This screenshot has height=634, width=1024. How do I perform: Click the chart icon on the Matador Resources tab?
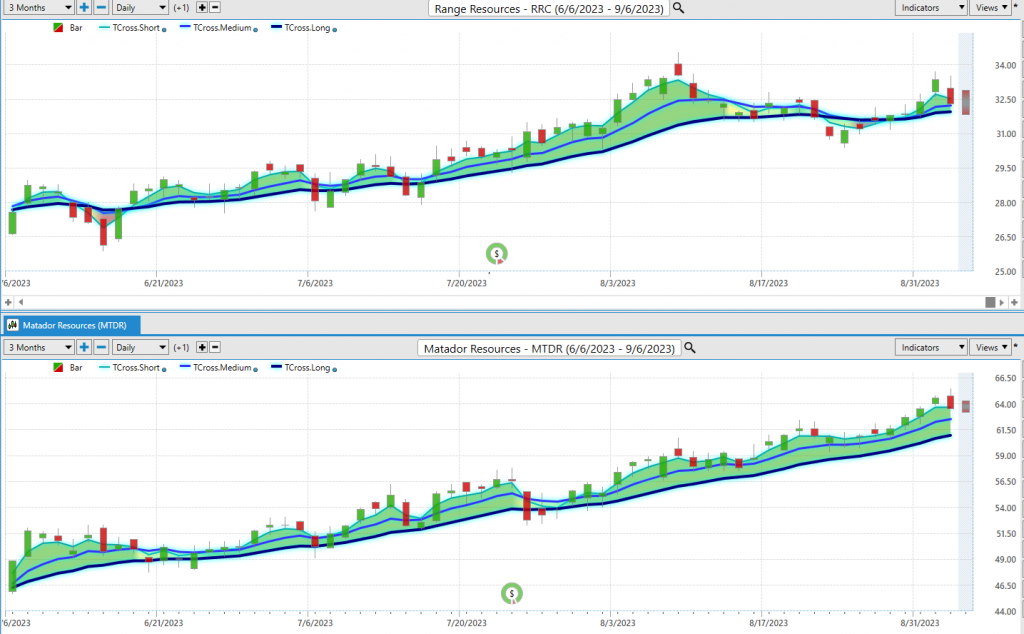coord(12,325)
